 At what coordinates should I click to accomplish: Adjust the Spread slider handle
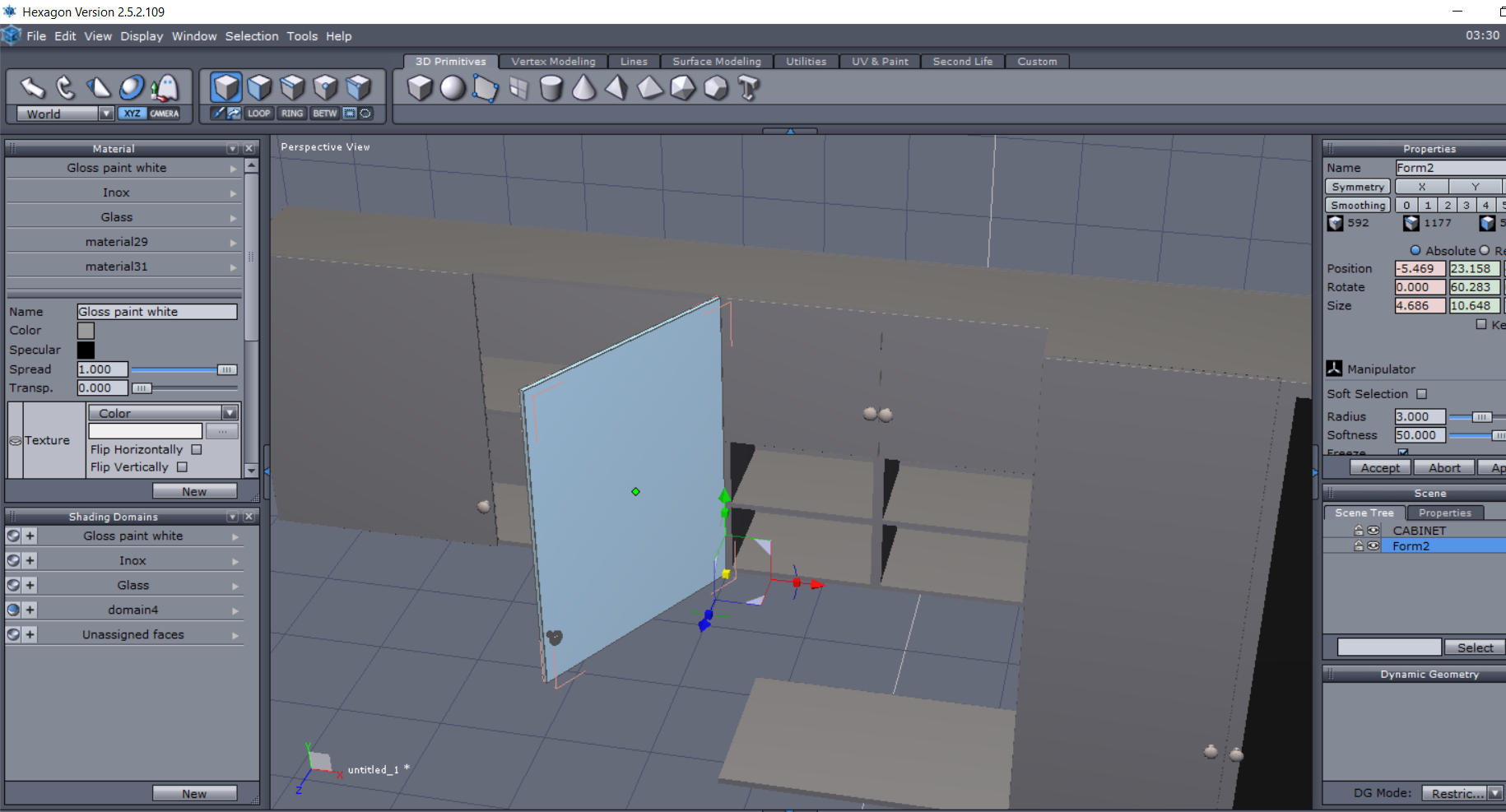(227, 370)
